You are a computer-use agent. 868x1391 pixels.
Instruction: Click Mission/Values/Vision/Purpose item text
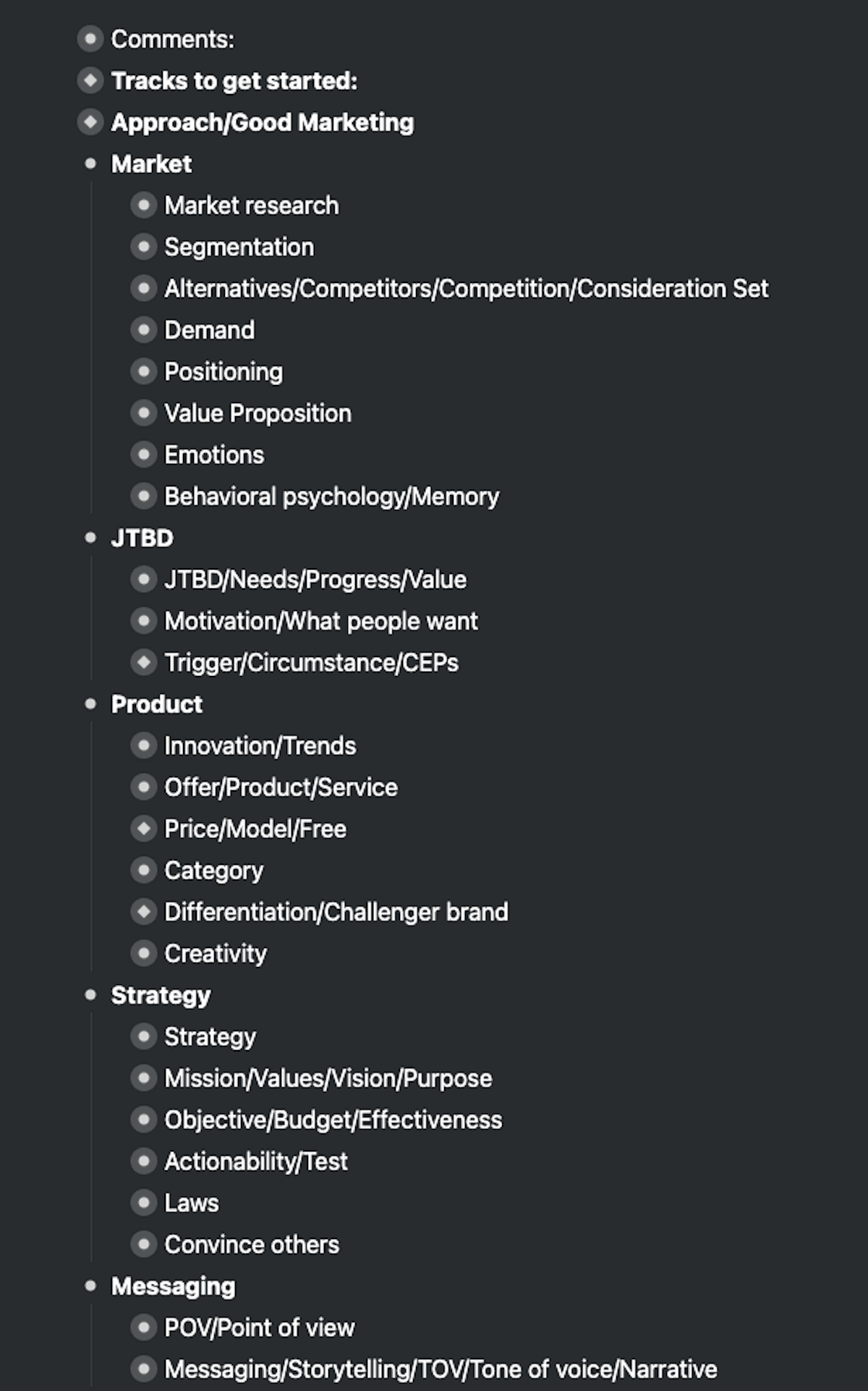pos(328,1078)
